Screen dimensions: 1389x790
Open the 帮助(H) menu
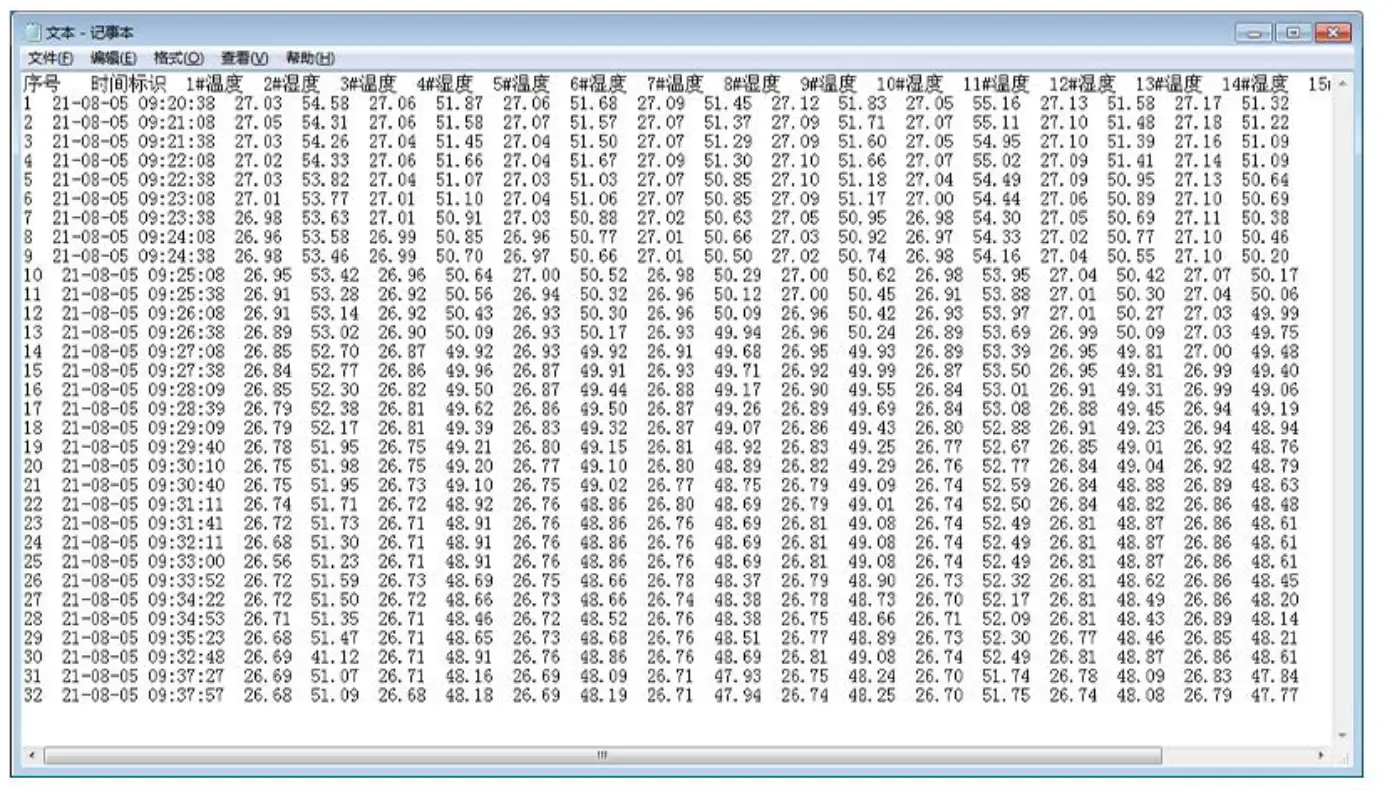tap(310, 58)
